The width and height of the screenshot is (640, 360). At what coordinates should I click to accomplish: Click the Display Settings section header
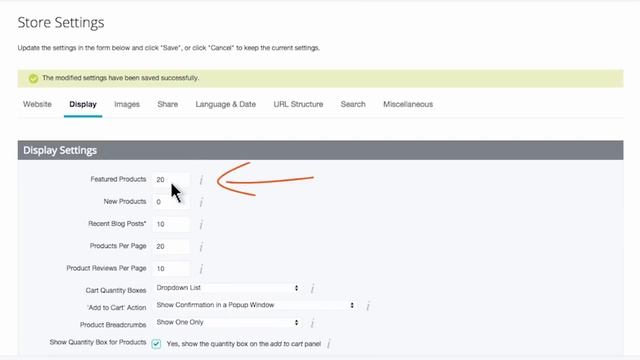(320, 150)
